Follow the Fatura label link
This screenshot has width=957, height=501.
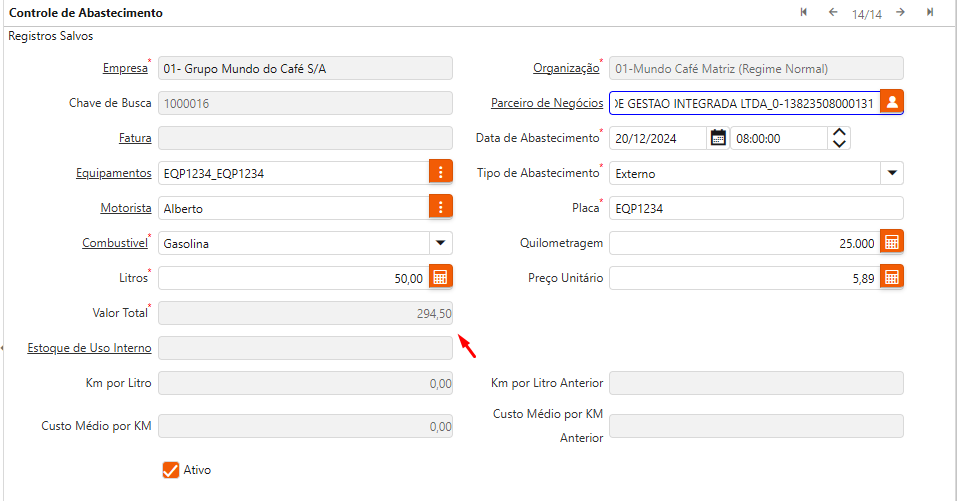coord(135,138)
